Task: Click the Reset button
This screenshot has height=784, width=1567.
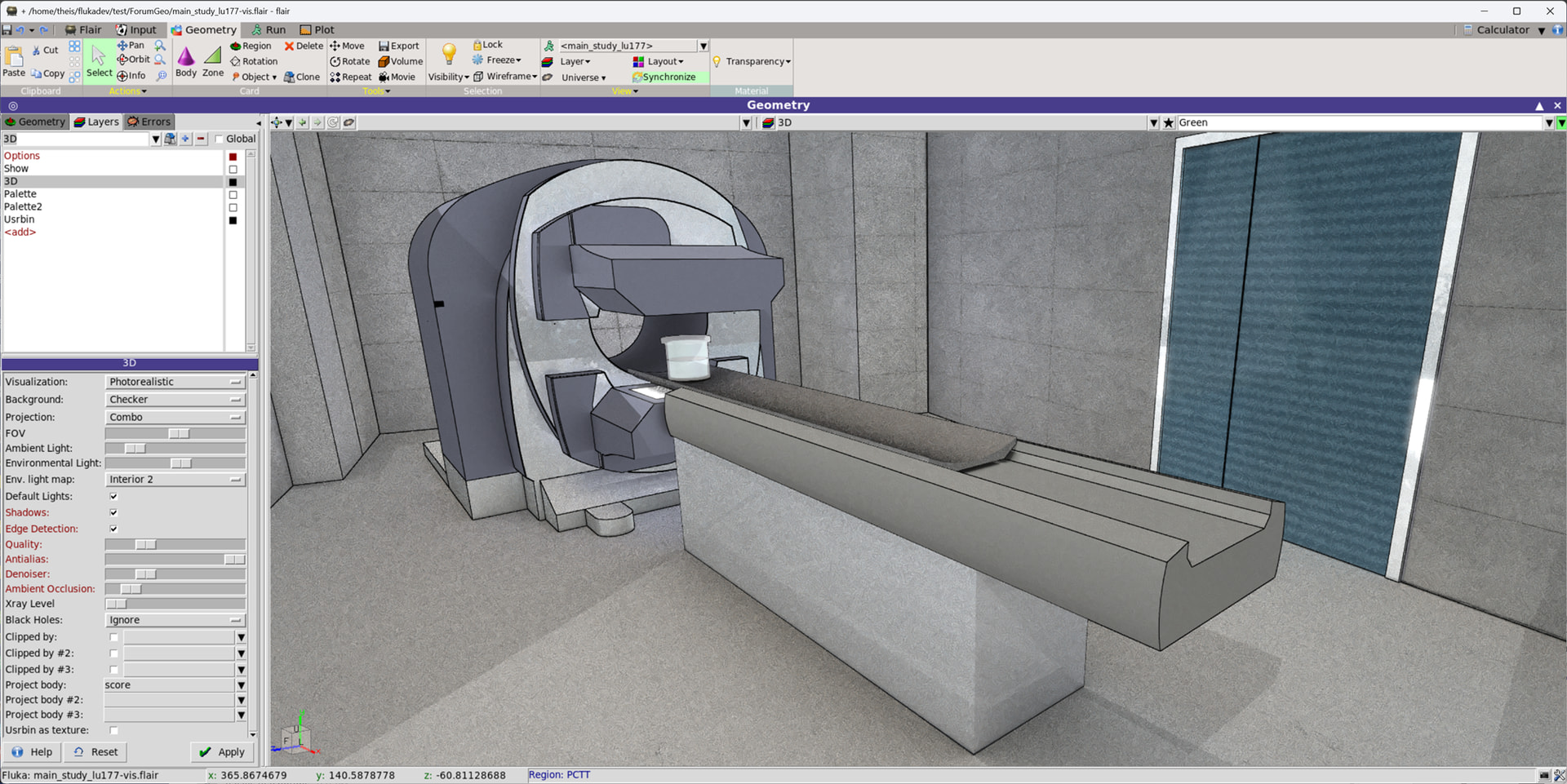Action: point(95,752)
